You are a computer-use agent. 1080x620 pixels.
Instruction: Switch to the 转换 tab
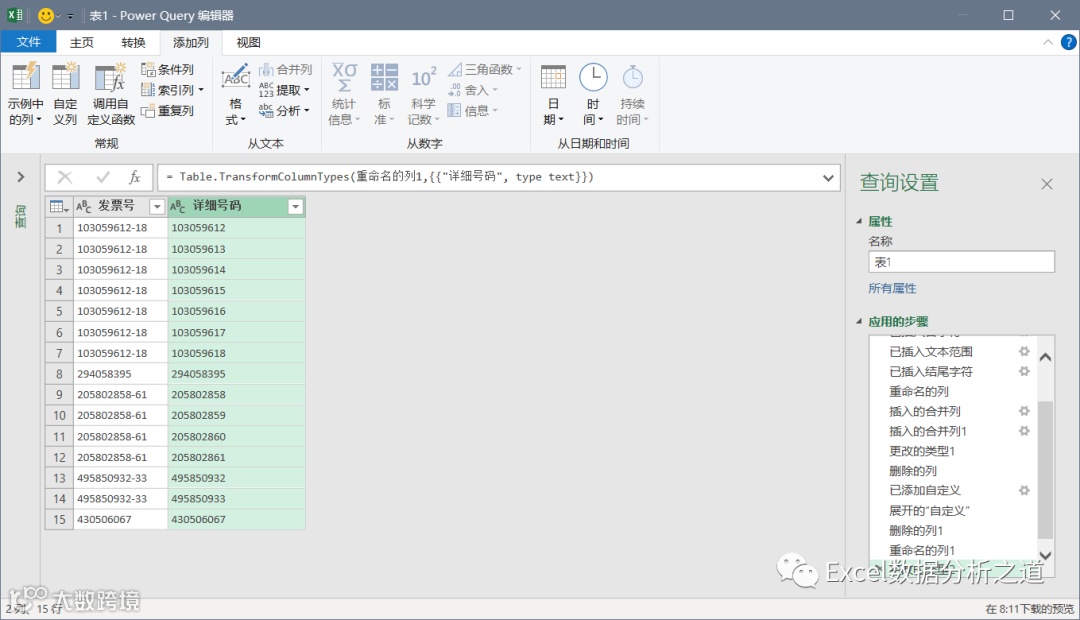(x=133, y=42)
